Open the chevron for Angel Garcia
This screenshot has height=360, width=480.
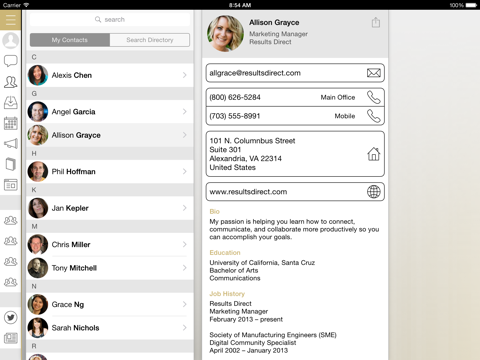(x=184, y=112)
